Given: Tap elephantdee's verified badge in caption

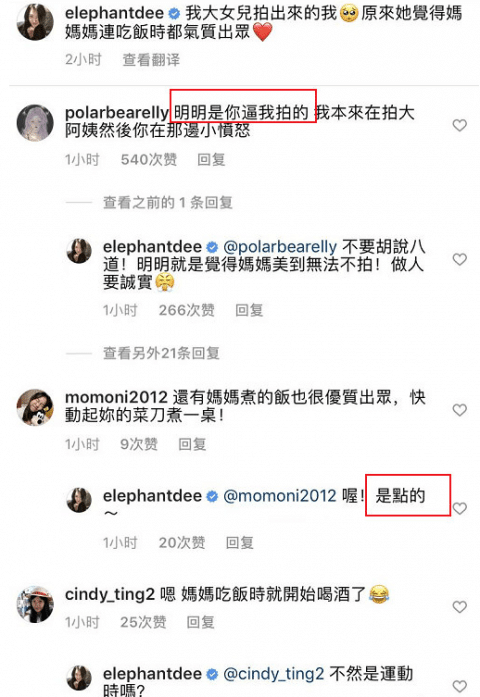Looking at the screenshot, I should pyautogui.click(x=174, y=14).
